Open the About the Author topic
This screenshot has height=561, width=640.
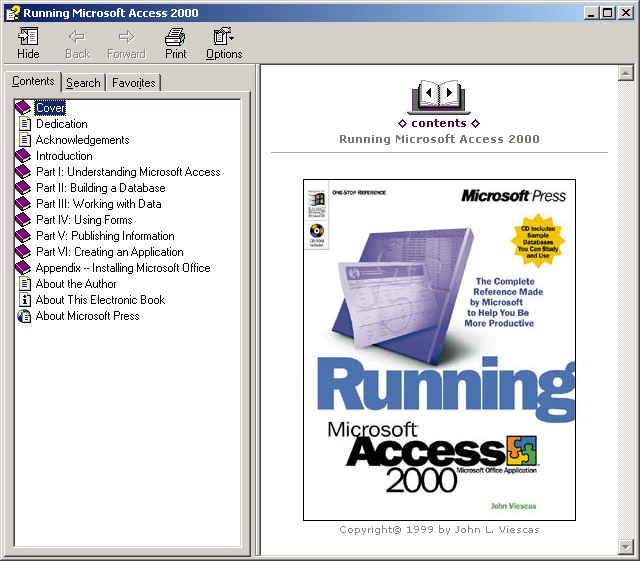click(76, 284)
